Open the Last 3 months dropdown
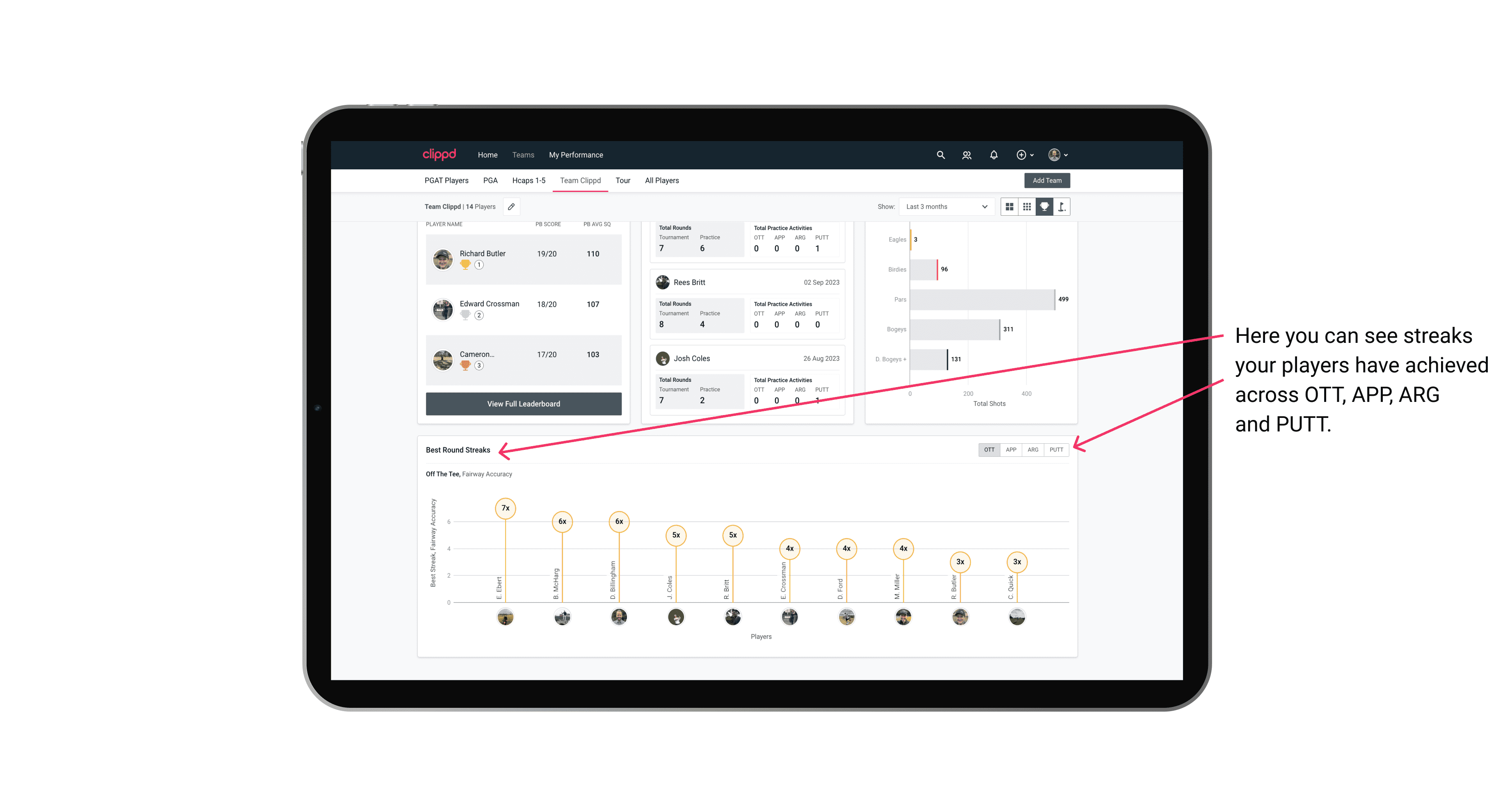Image resolution: width=1510 pixels, height=812 pixels. tap(945, 207)
